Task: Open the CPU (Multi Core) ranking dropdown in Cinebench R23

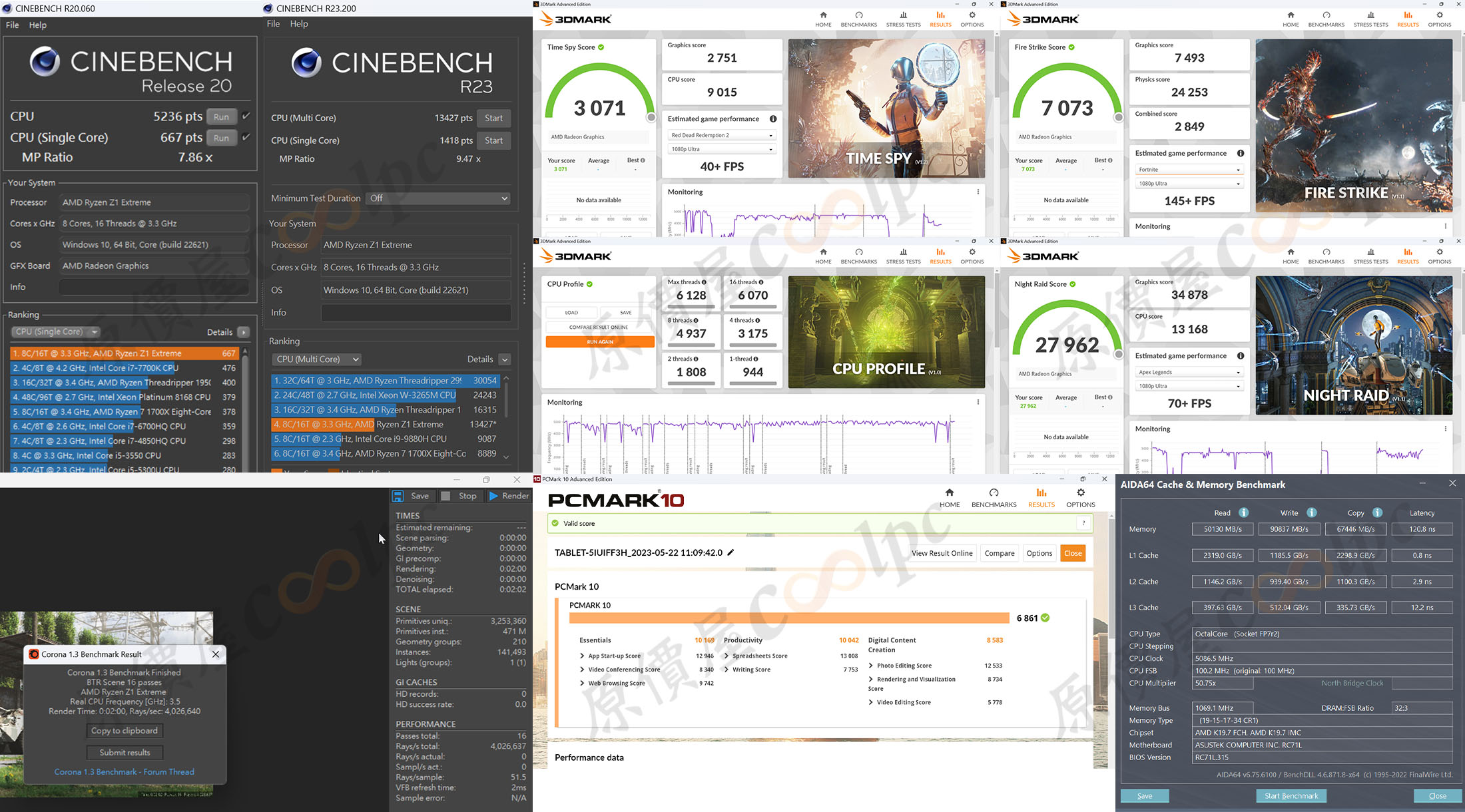Action: 317,359
